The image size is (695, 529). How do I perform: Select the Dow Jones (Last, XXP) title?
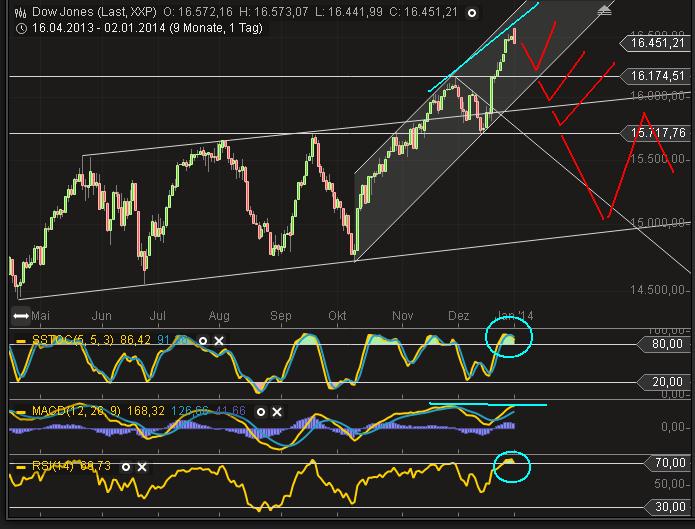pos(94,12)
